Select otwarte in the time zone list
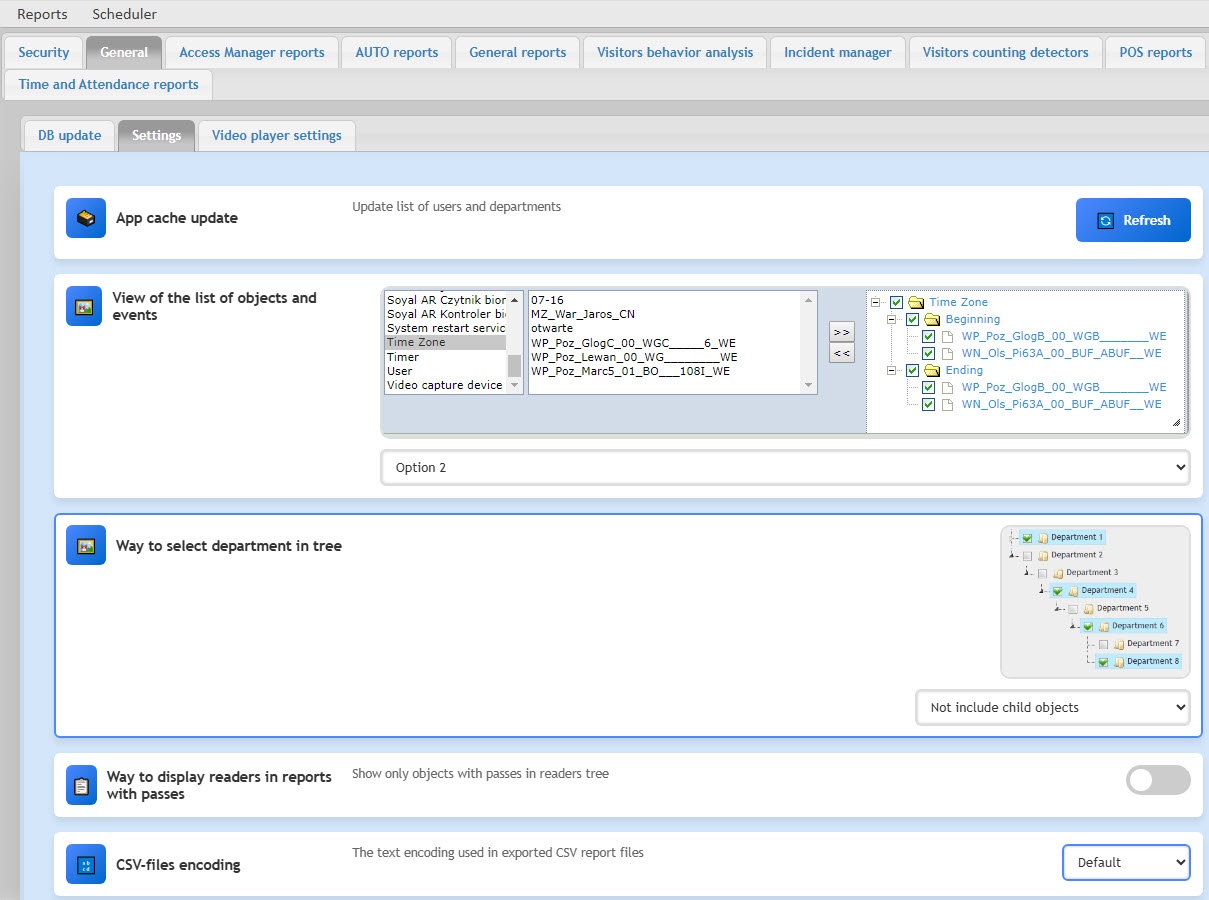 tap(552, 328)
